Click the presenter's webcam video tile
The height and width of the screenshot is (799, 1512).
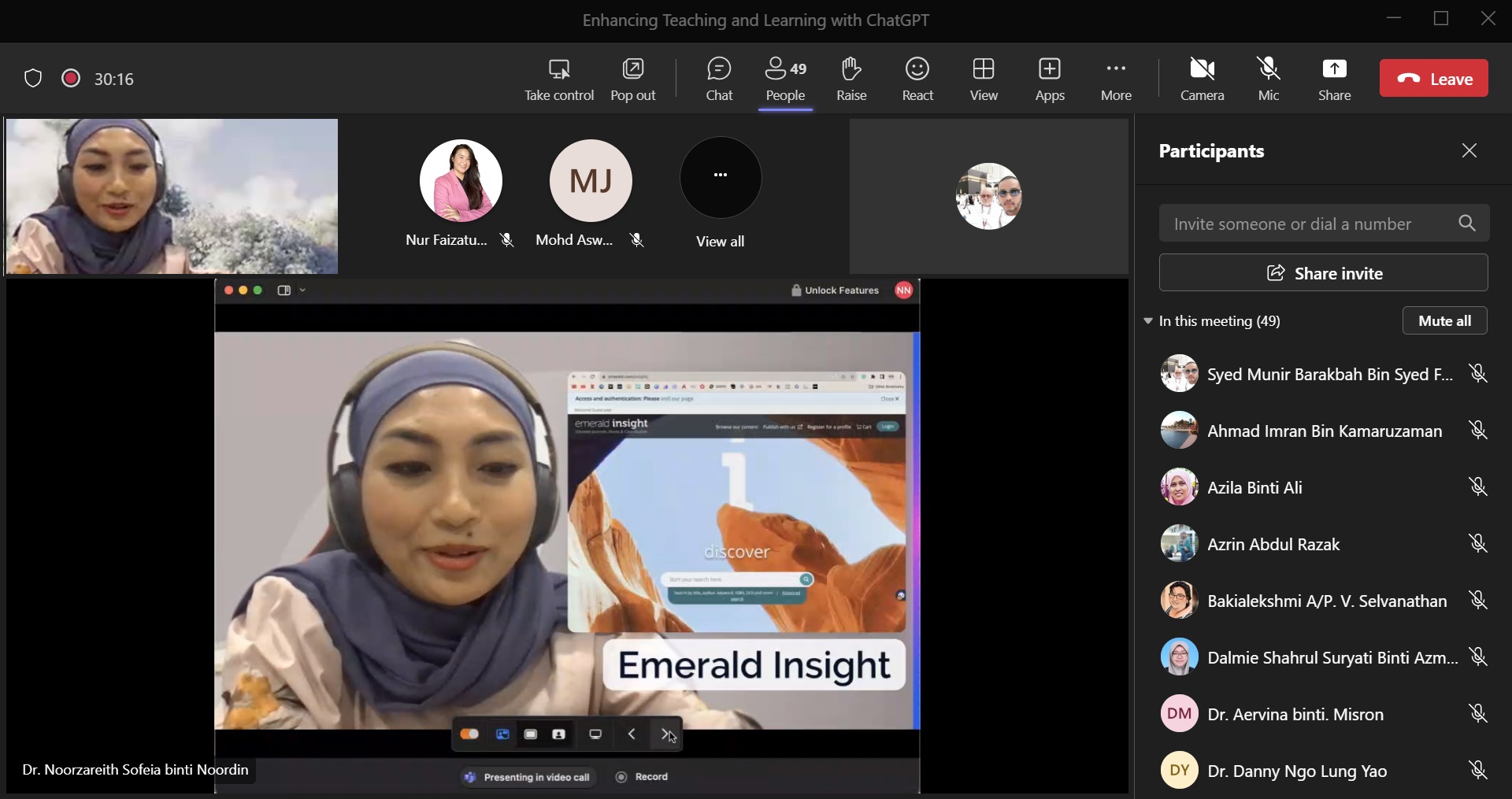(172, 196)
